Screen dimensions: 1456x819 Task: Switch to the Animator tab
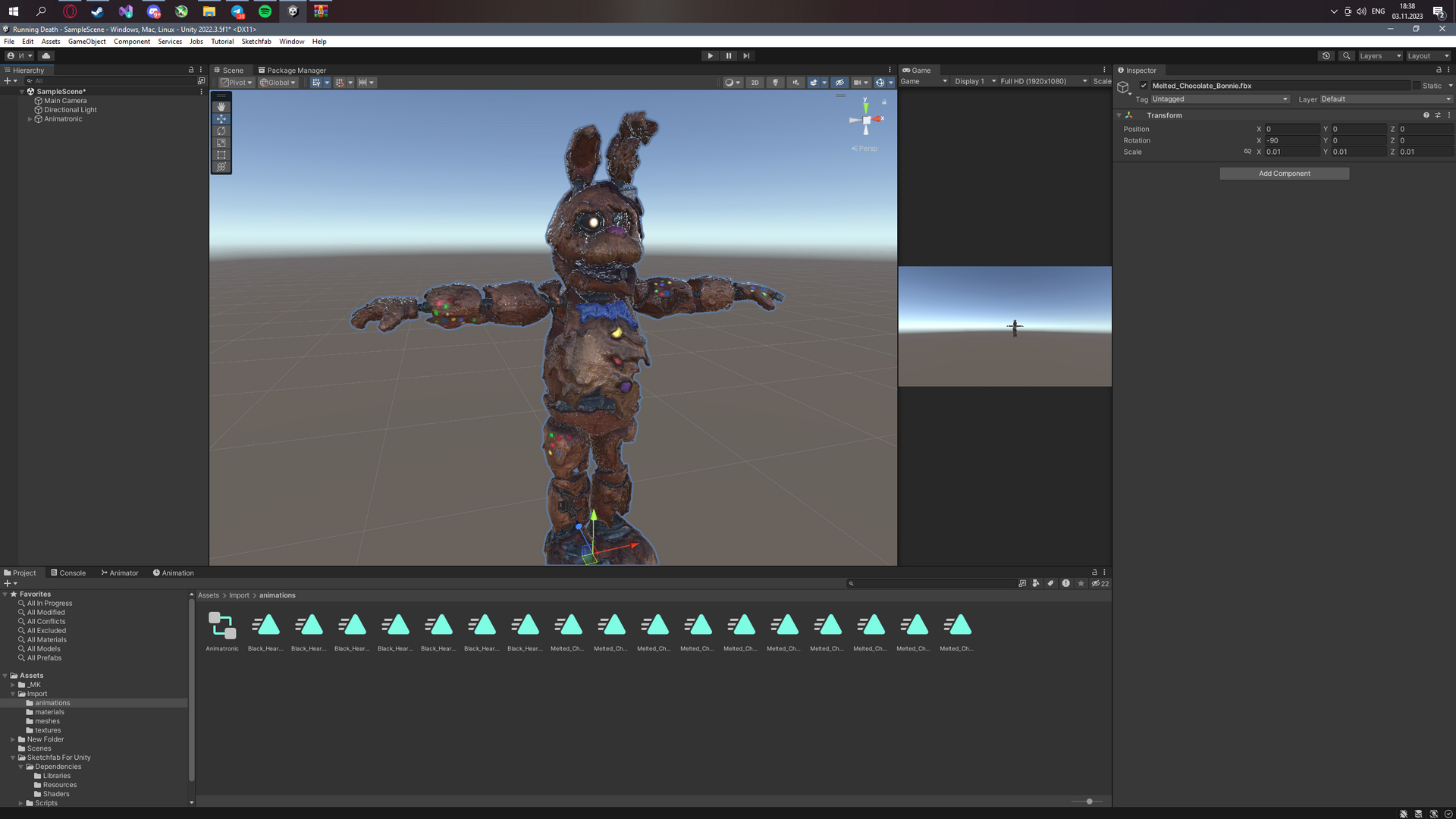pos(120,573)
